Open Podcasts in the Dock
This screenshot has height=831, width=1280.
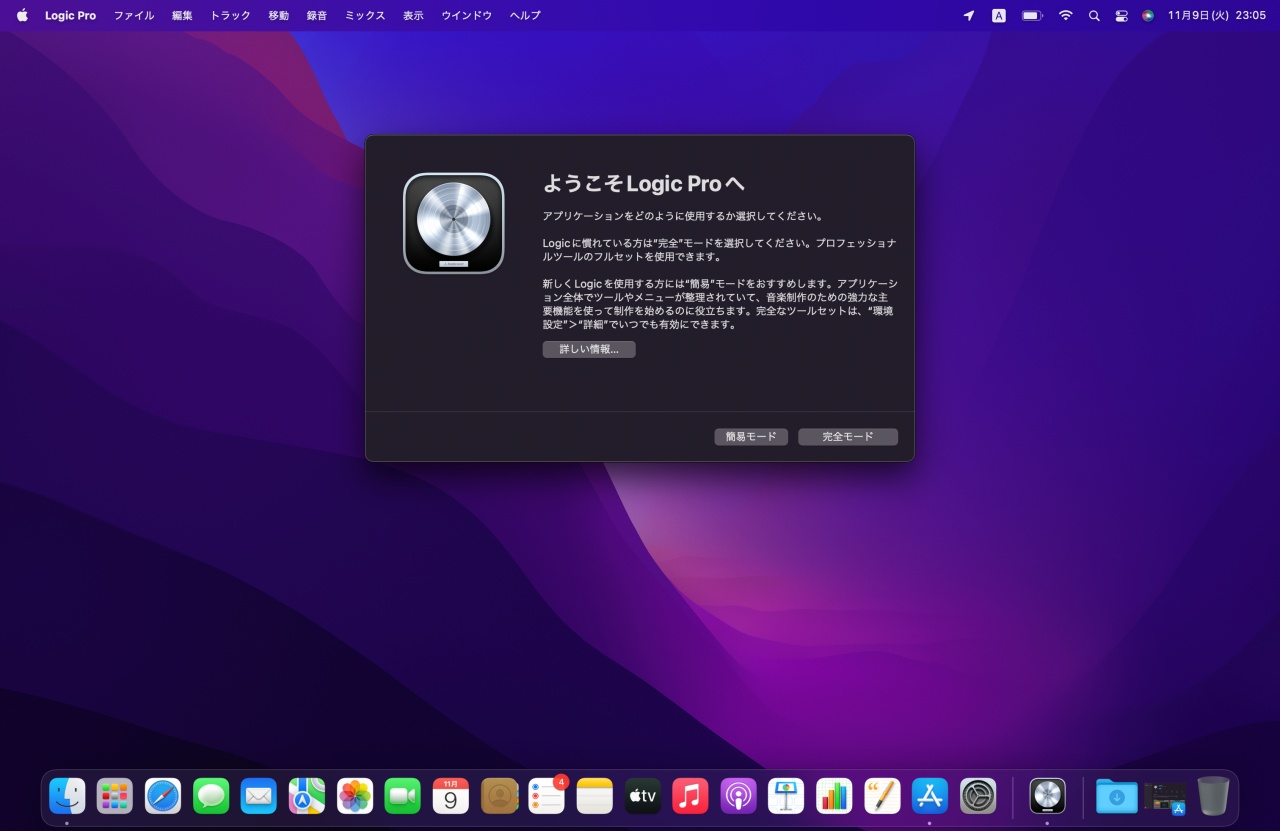click(739, 796)
